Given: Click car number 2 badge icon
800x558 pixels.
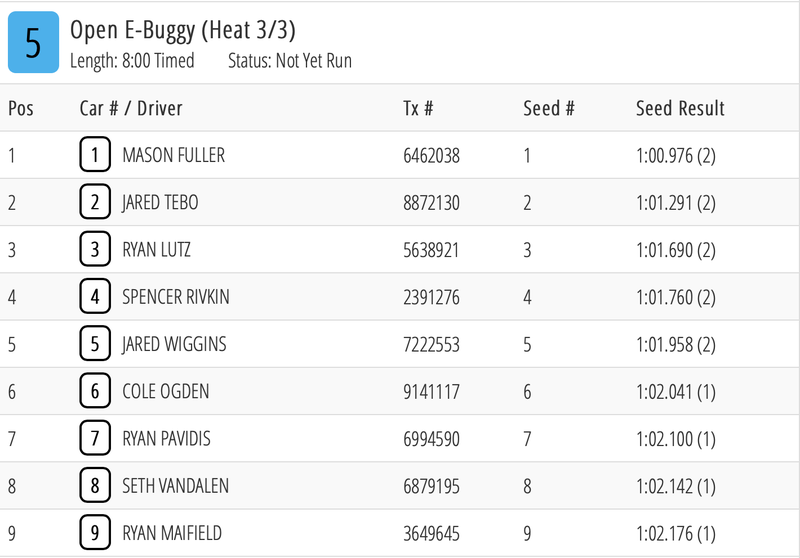Looking at the screenshot, I should point(95,203).
